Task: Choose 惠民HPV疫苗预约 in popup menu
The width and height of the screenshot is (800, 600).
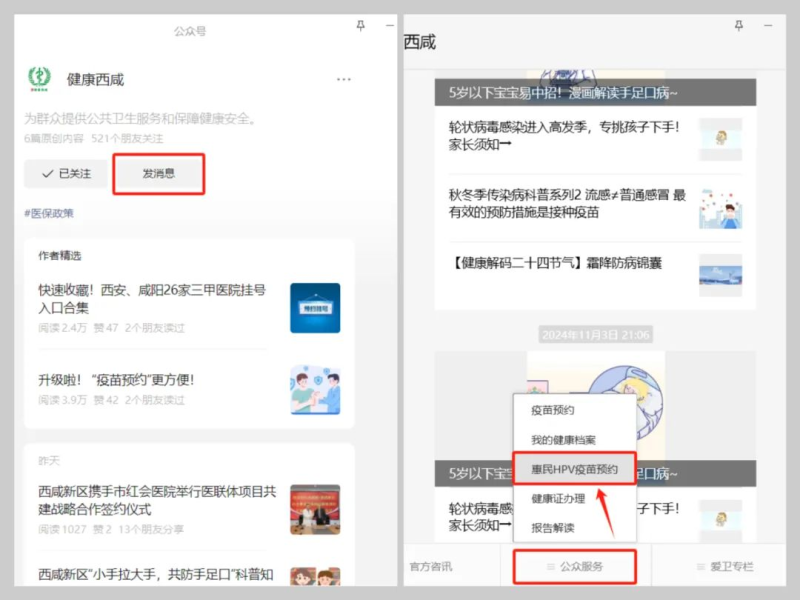Action: coord(574,469)
